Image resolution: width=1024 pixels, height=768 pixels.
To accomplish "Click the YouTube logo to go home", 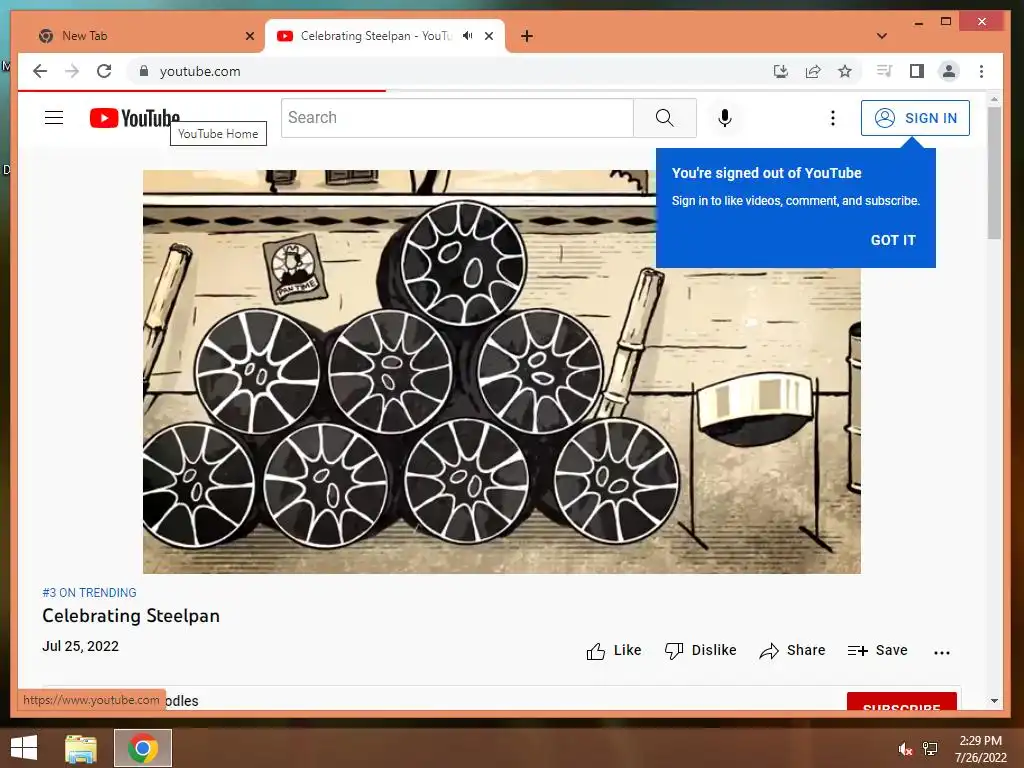I will point(135,118).
